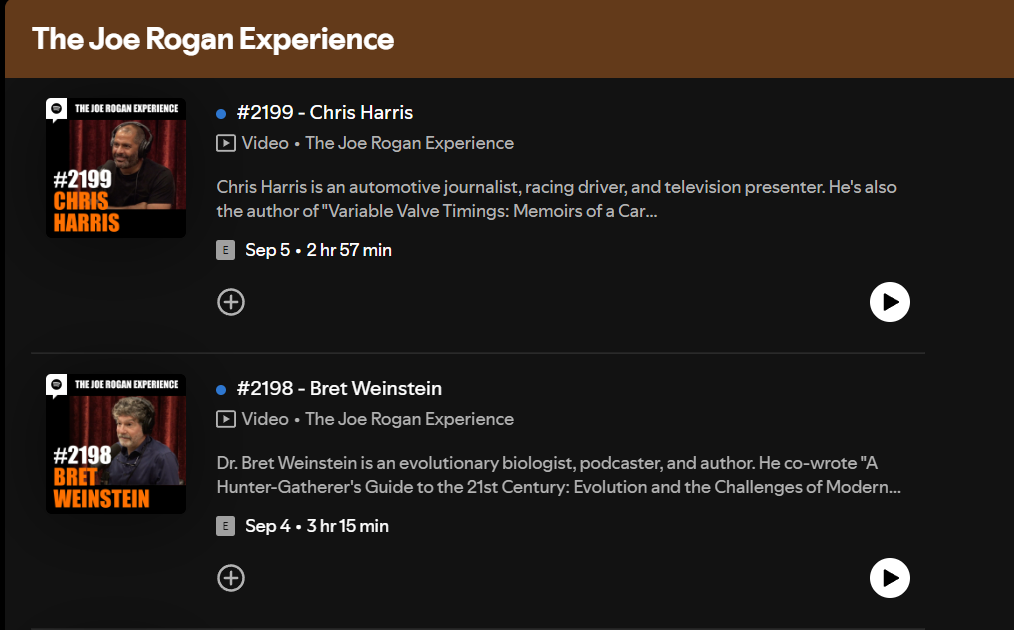Select the Bret Weinstein episode cover thumbnail
Viewport: 1014px width, 630px height.
[x=116, y=443]
